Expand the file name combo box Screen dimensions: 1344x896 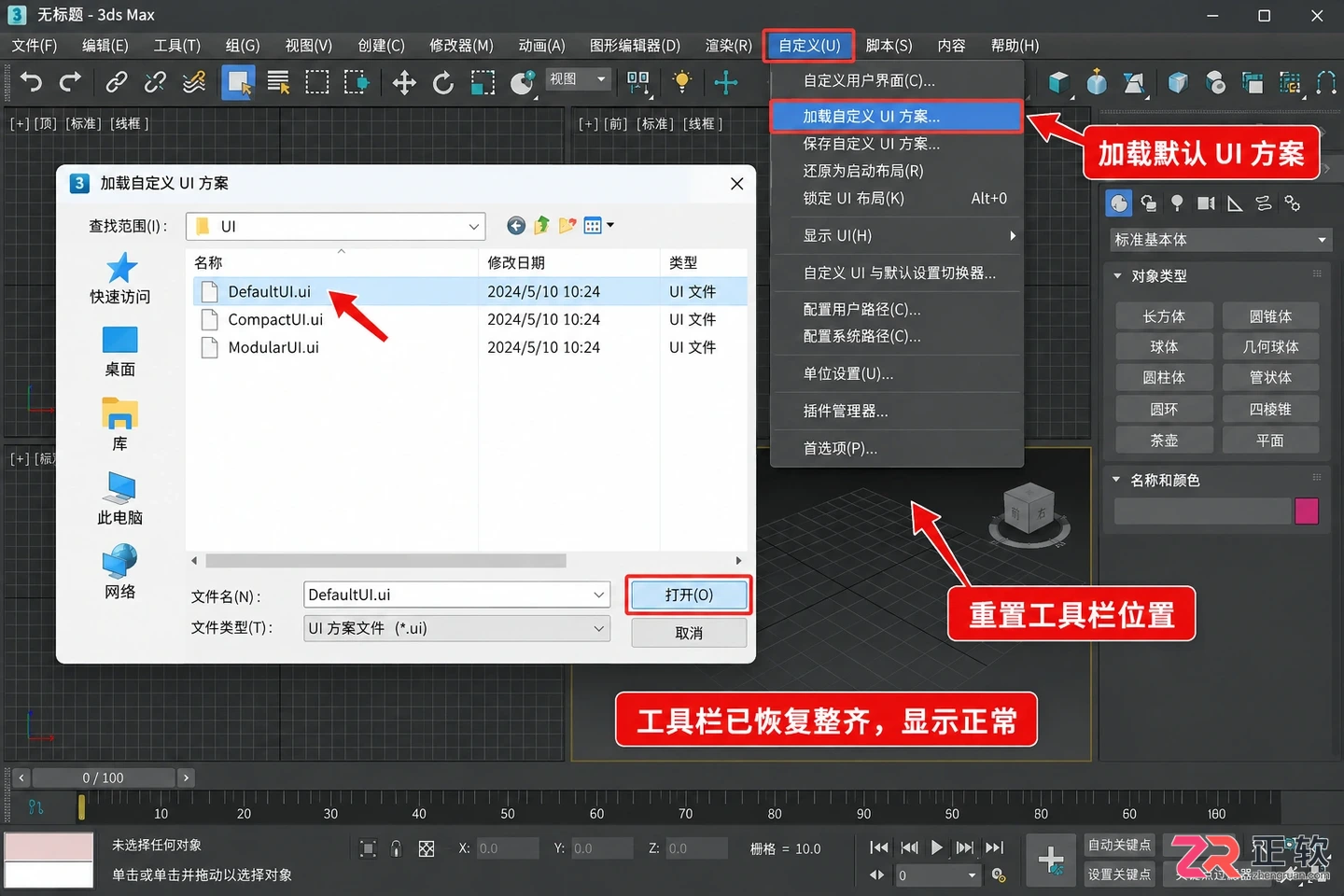tap(599, 595)
